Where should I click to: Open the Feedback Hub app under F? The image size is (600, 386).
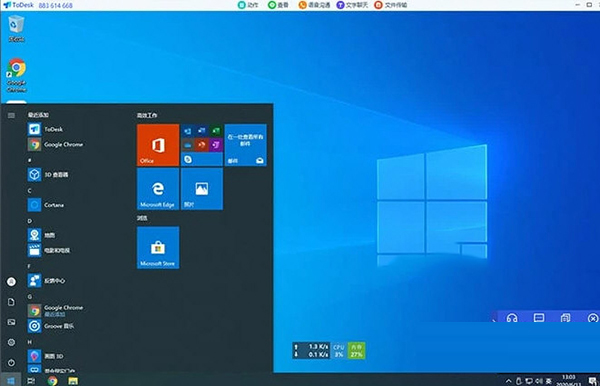[47, 281]
